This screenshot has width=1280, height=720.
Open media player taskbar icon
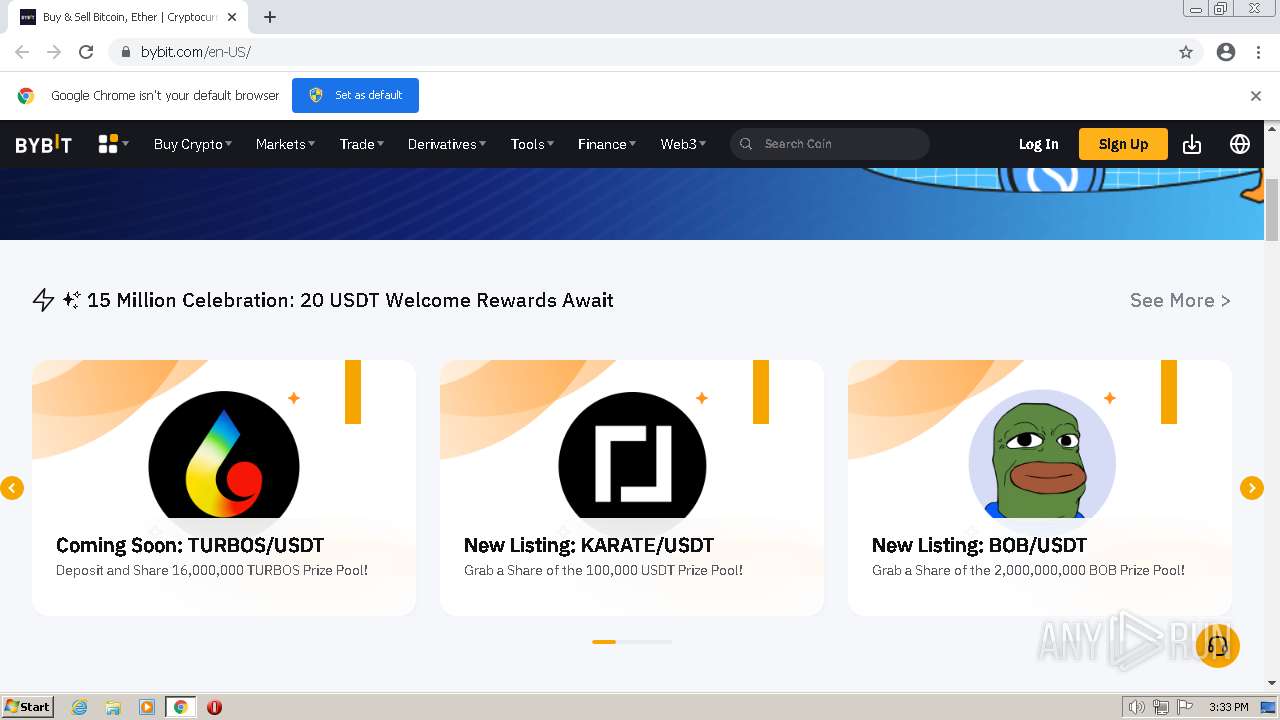(x=147, y=707)
